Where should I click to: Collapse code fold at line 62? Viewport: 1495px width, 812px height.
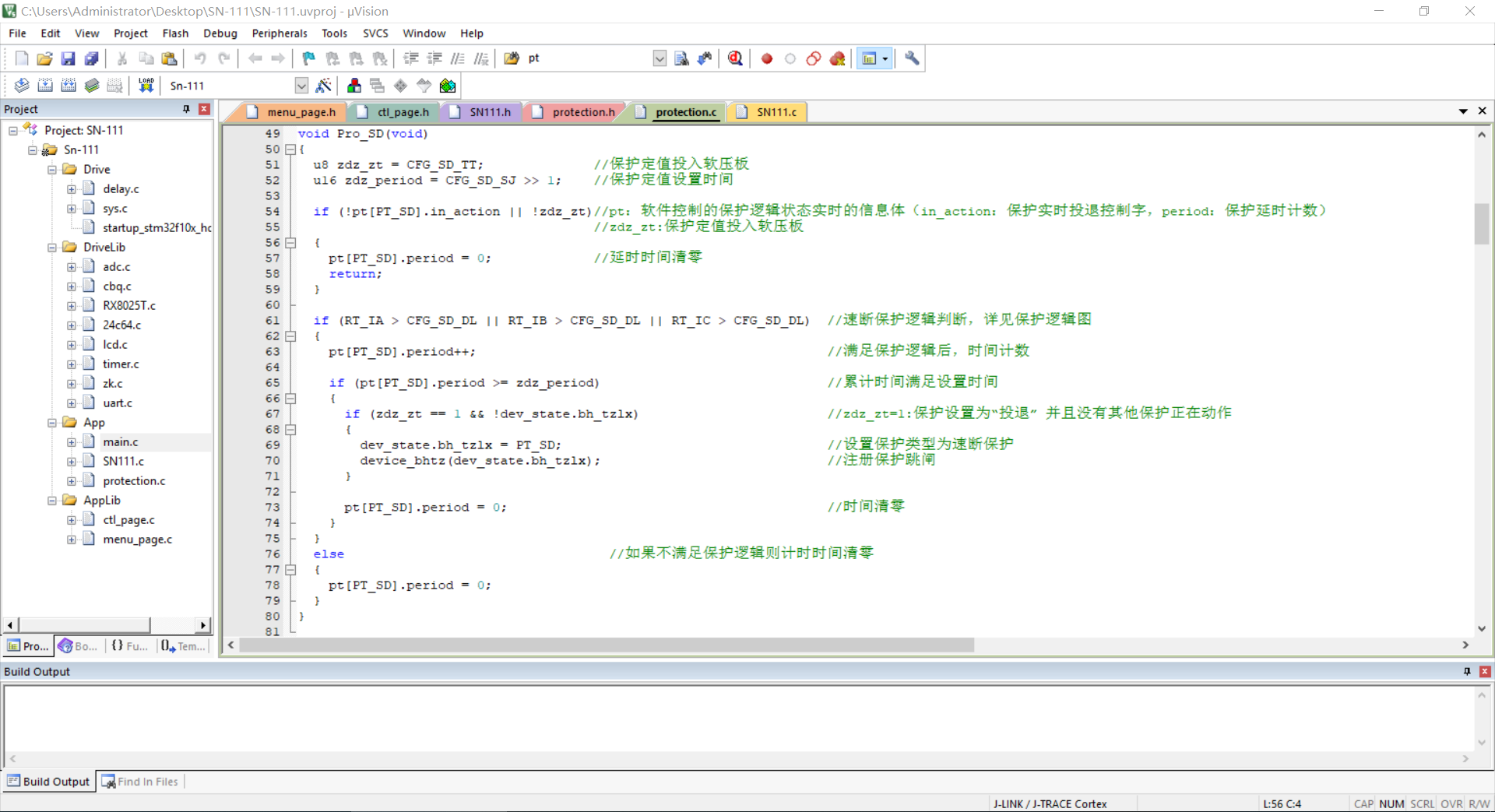[290, 336]
